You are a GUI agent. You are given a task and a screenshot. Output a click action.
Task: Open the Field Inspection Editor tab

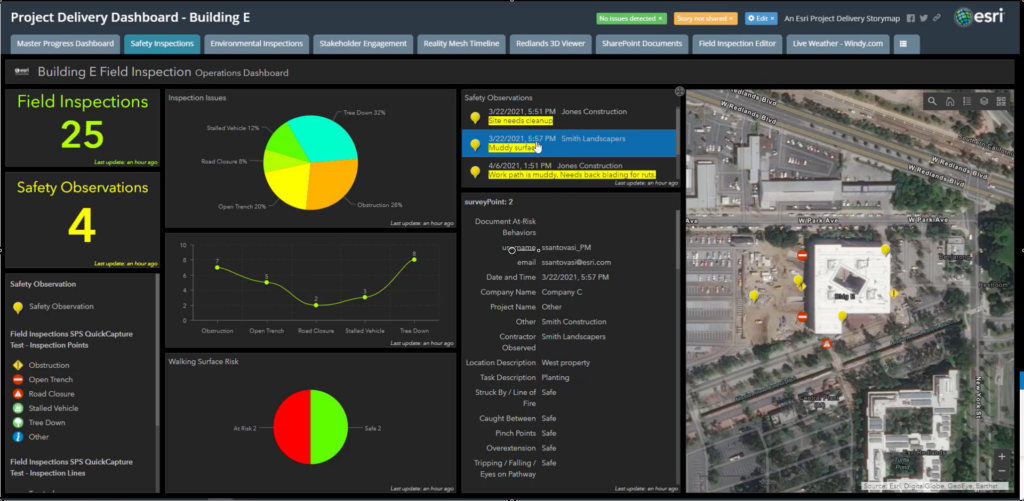(x=737, y=44)
